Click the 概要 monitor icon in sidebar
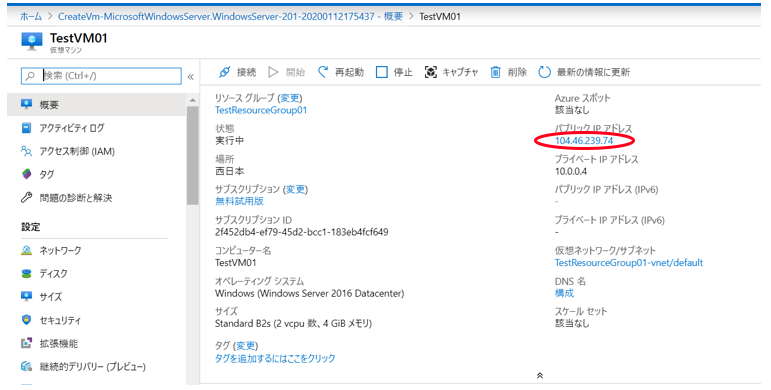The width and height of the screenshot is (771, 390). (27, 104)
